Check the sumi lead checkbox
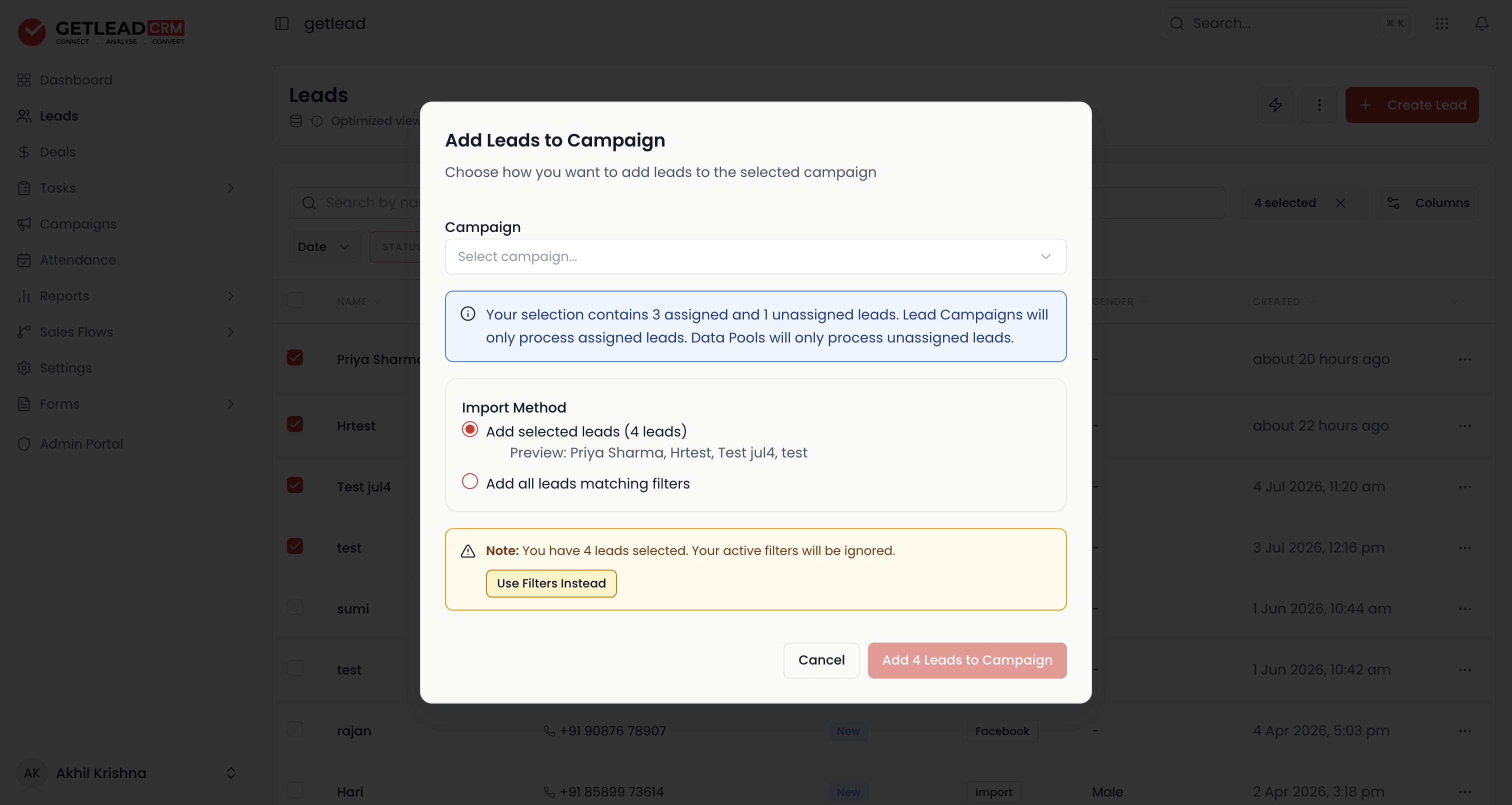This screenshot has width=1512, height=805. point(294,607)
